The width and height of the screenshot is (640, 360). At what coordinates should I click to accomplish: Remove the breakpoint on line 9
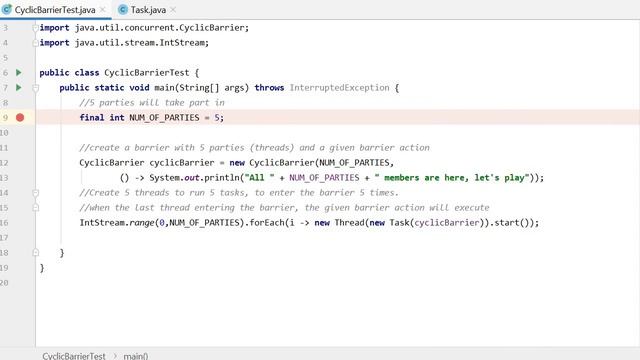20,118
